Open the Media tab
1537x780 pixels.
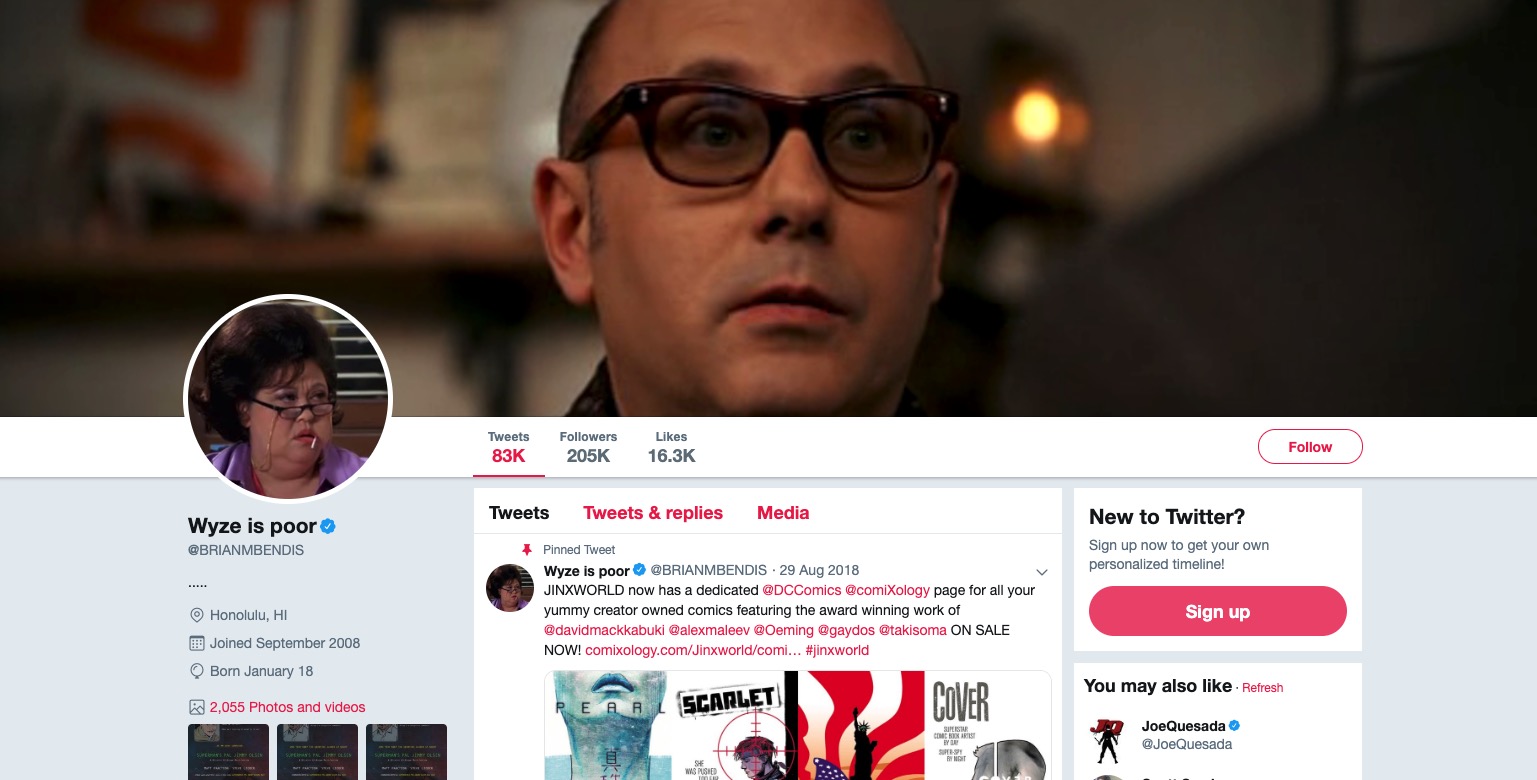point(783,513)
